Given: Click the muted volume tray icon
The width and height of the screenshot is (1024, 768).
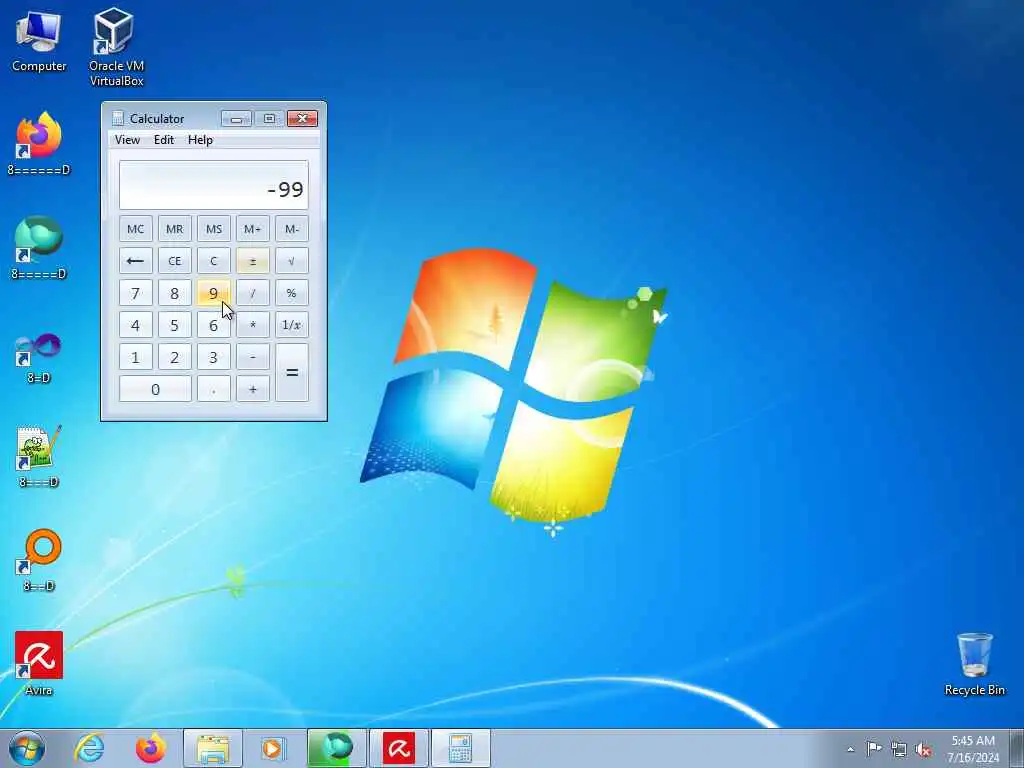Looking at the screenshot, I should pyautogui.click(x=923, y=749).
